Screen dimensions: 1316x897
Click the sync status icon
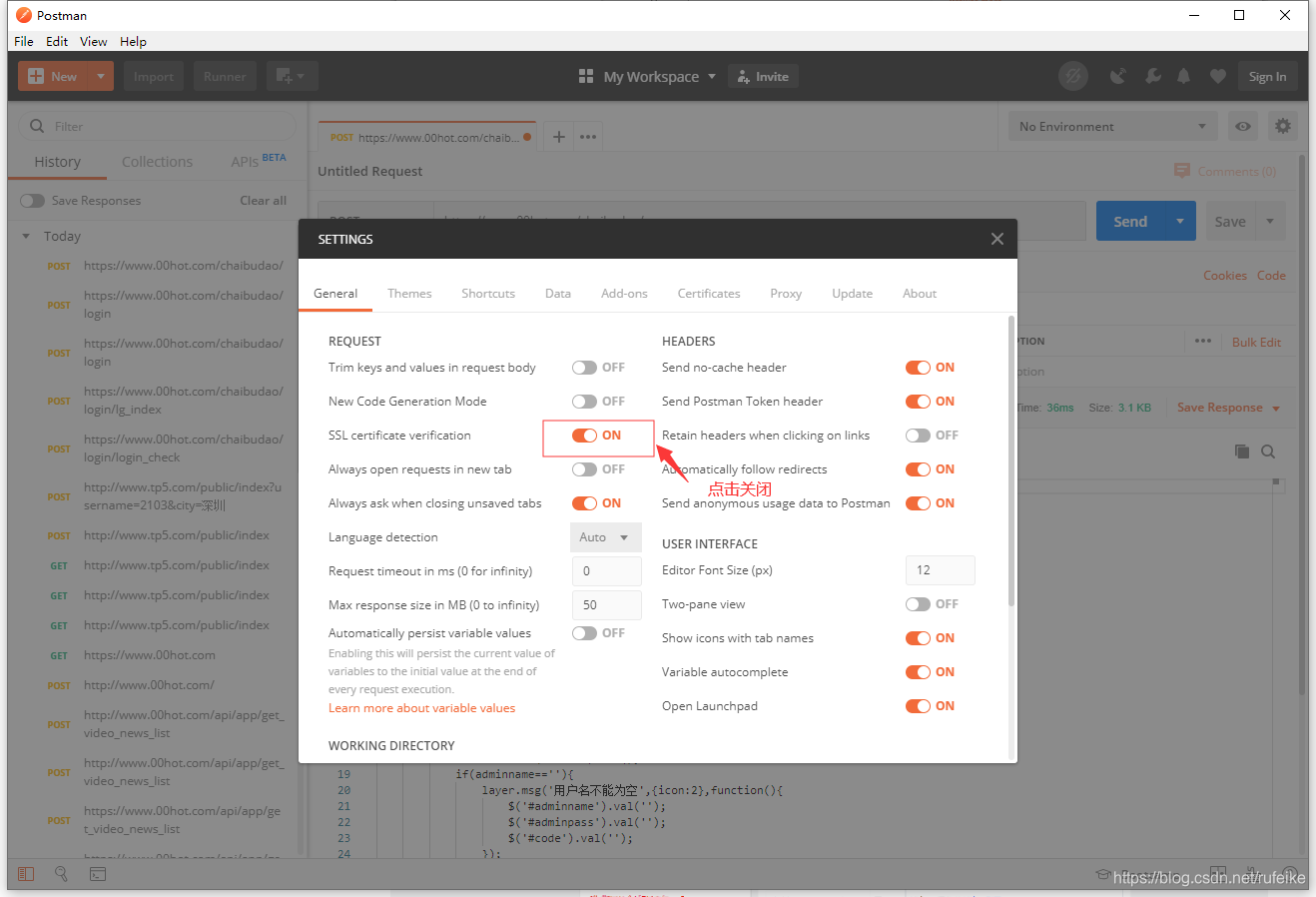point(1073,76)
